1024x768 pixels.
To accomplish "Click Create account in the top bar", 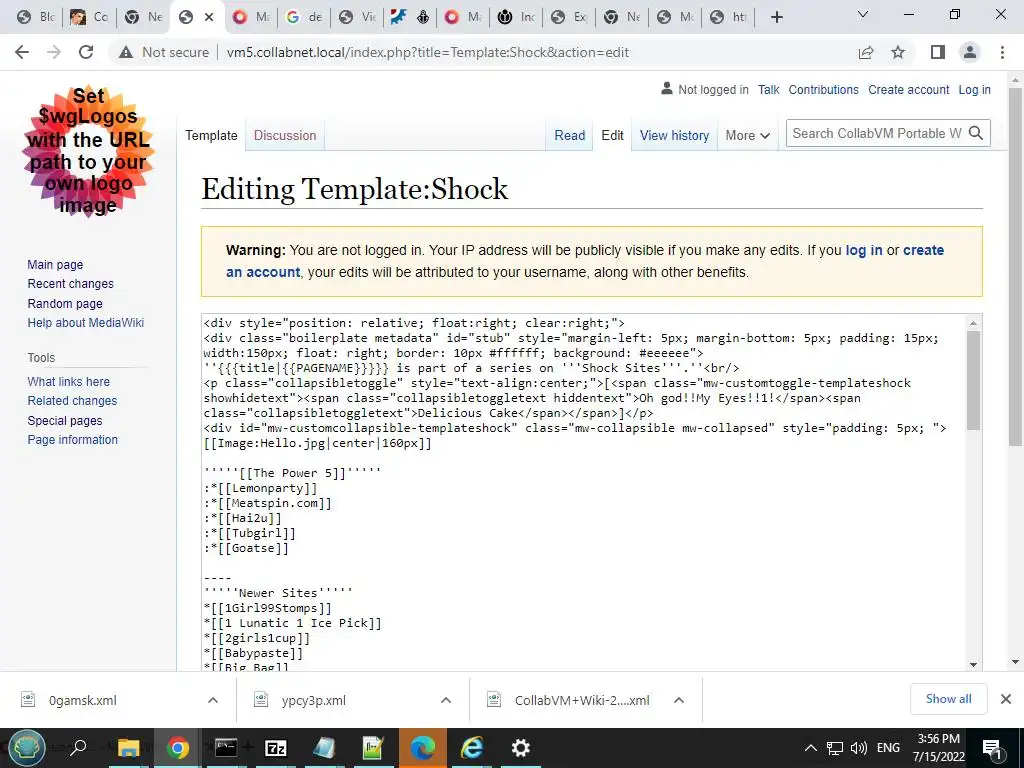I will tap(908, 89).
